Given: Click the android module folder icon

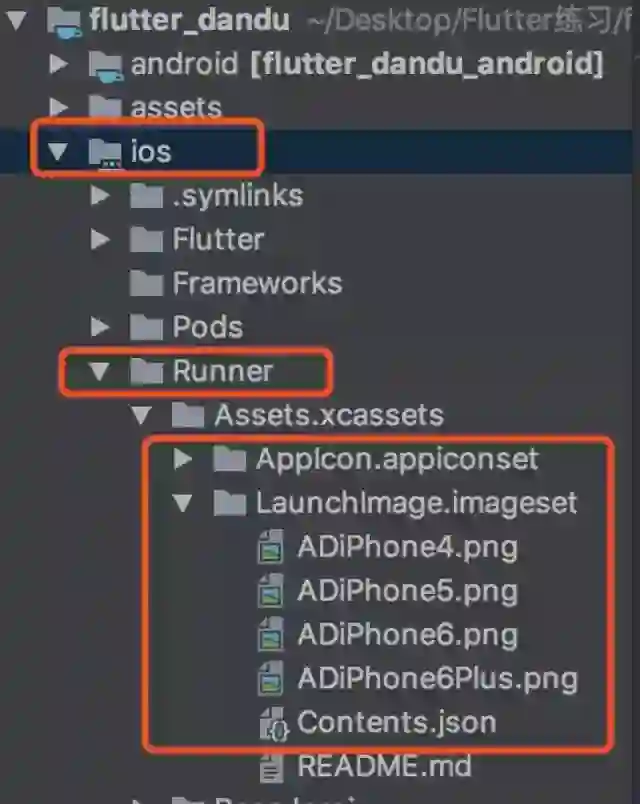Looking at the screenshot, I should click(x=106, y=65).
